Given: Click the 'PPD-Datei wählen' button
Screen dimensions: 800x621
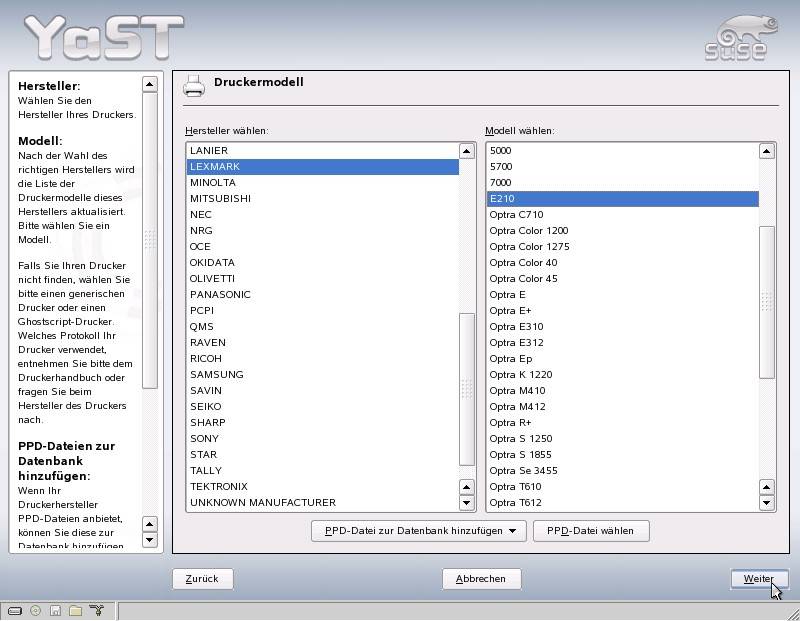Looking at the screenshot, I should point(591,531).
